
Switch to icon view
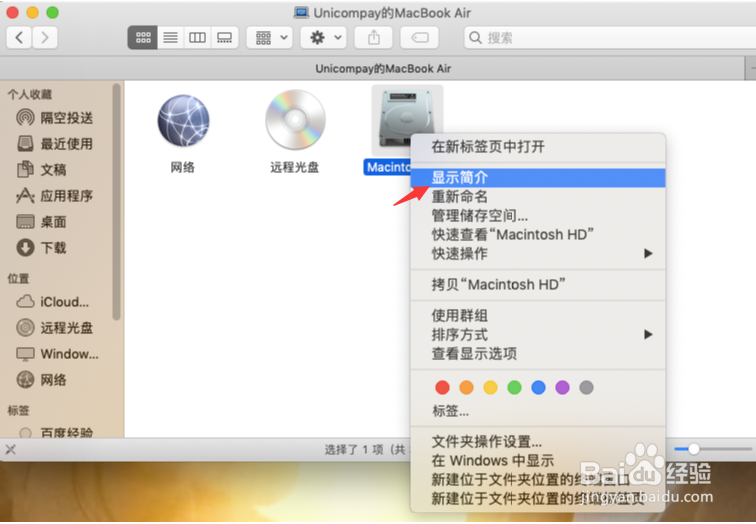pos(143,38)
